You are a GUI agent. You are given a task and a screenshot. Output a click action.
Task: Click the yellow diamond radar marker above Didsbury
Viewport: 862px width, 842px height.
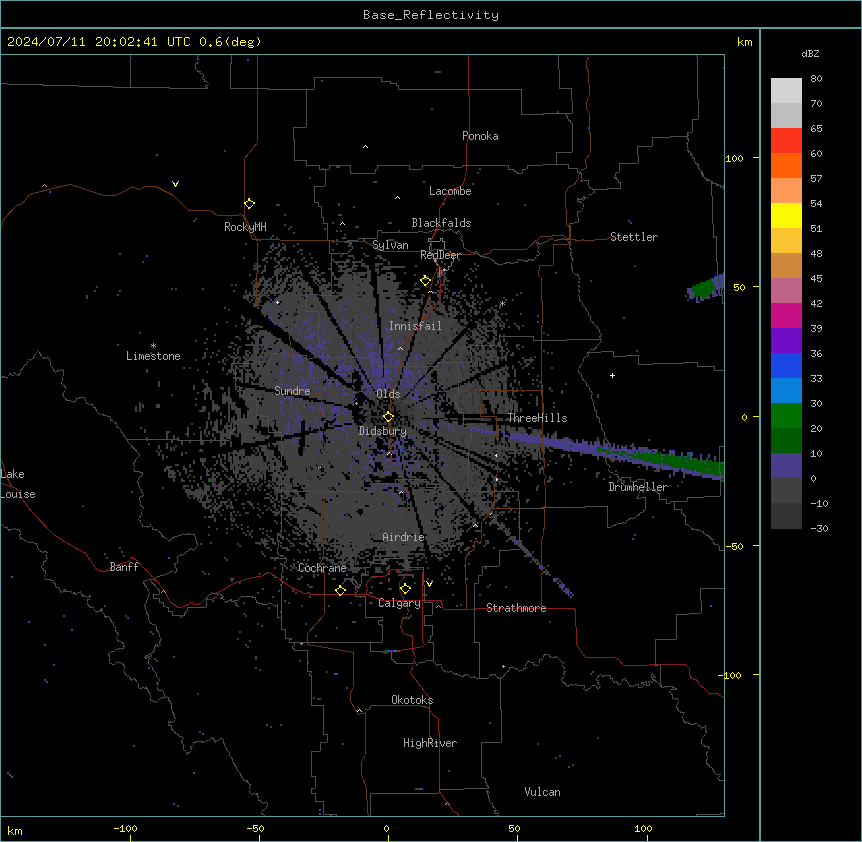(x=388, y=417)
